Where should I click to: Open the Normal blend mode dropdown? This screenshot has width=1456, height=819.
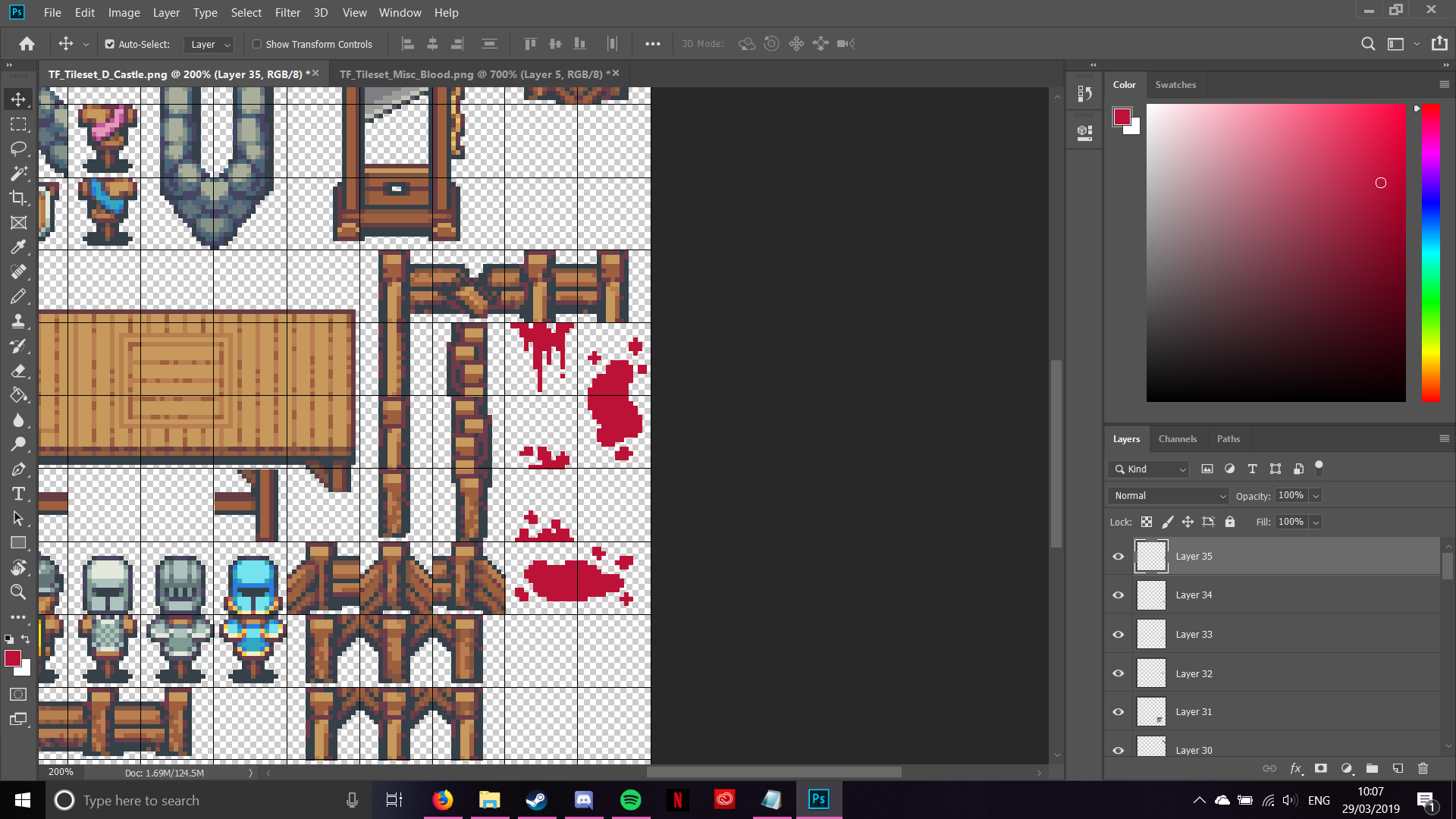(1168, 496)
